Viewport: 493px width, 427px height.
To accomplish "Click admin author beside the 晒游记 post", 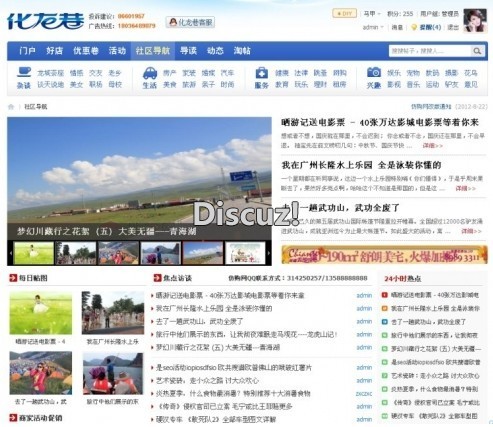I will (x=364, y=295).
